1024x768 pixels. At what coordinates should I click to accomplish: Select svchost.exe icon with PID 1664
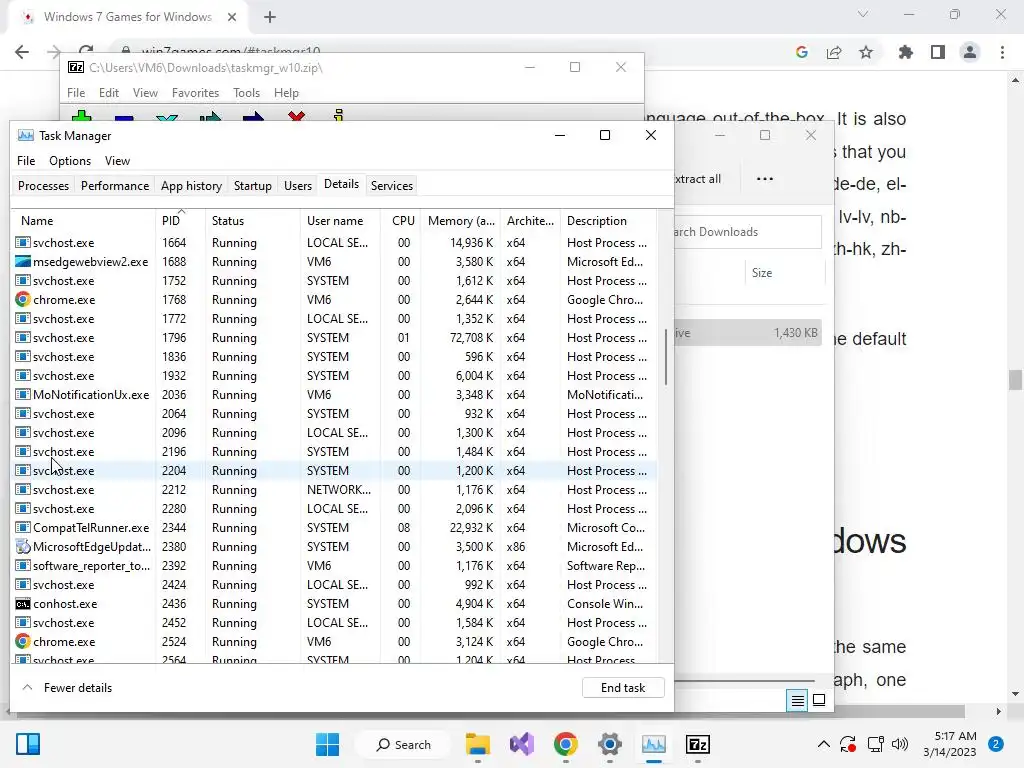(23, 243)
